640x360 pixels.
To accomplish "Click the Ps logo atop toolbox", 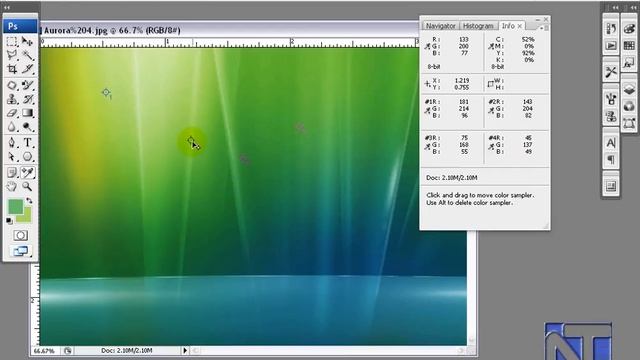I will [x=20, y=26].
